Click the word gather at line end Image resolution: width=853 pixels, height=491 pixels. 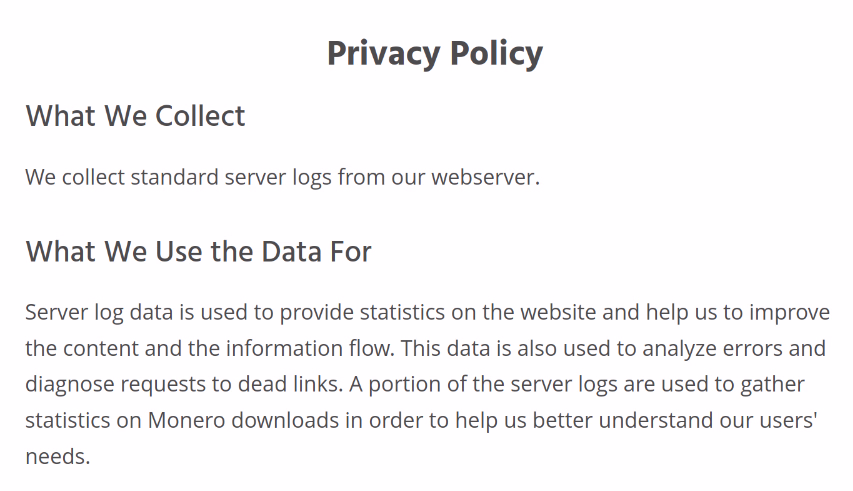coord(772,385)
